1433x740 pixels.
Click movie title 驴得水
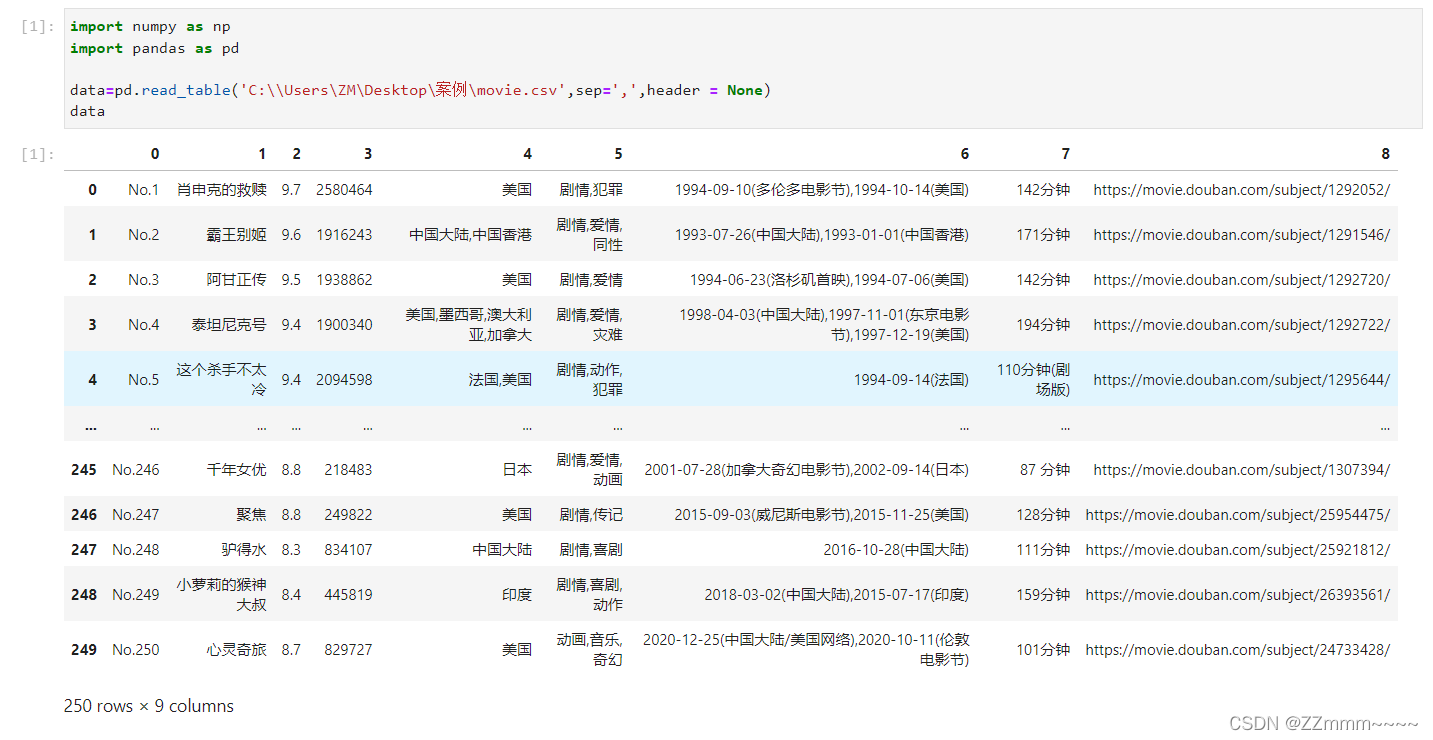(x=244, y=549)
